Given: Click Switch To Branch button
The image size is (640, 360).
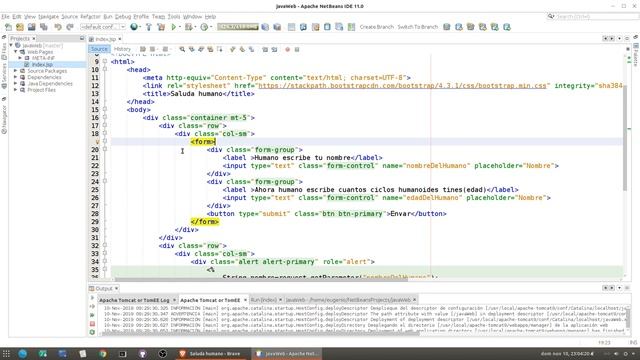Looking at the screenshot, I should [x=418, y=27].
